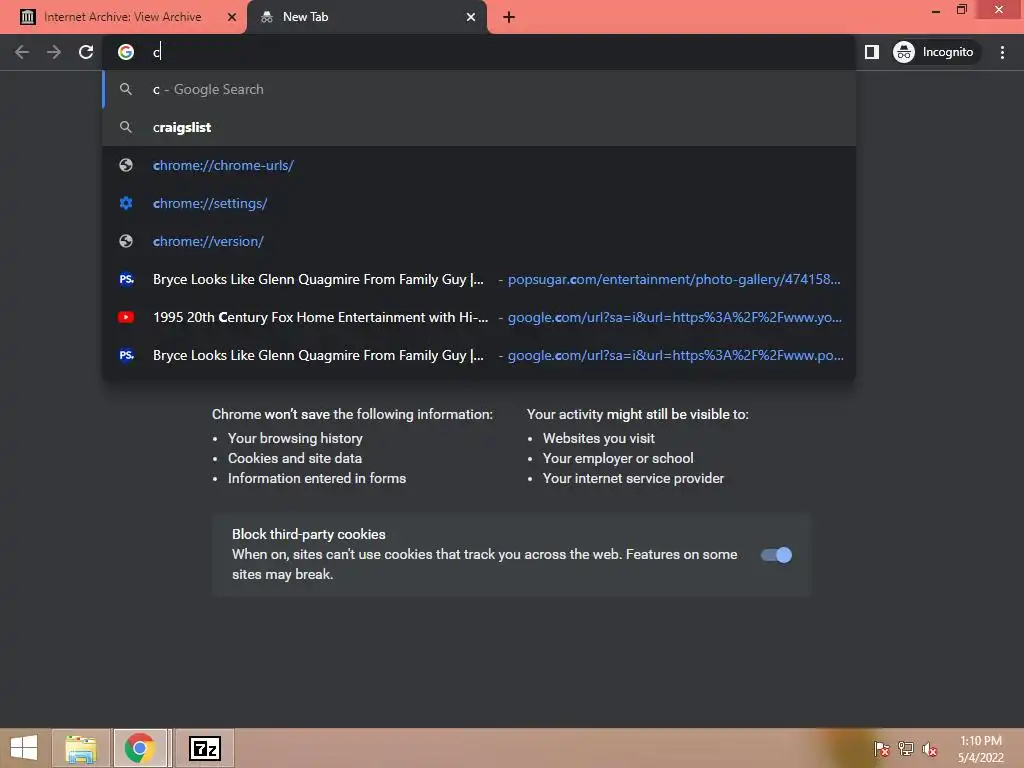Toggle Block third-party cookies switch
The image size is (1024, 768).
click(x=776, y=555)
